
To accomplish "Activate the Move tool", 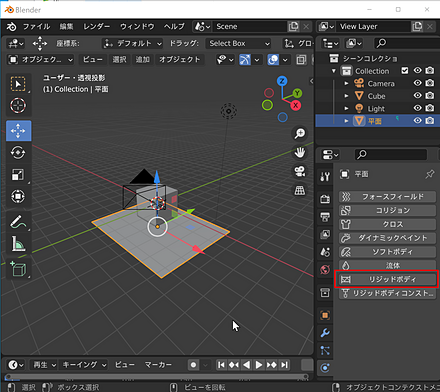I will [x=18, y=131].
